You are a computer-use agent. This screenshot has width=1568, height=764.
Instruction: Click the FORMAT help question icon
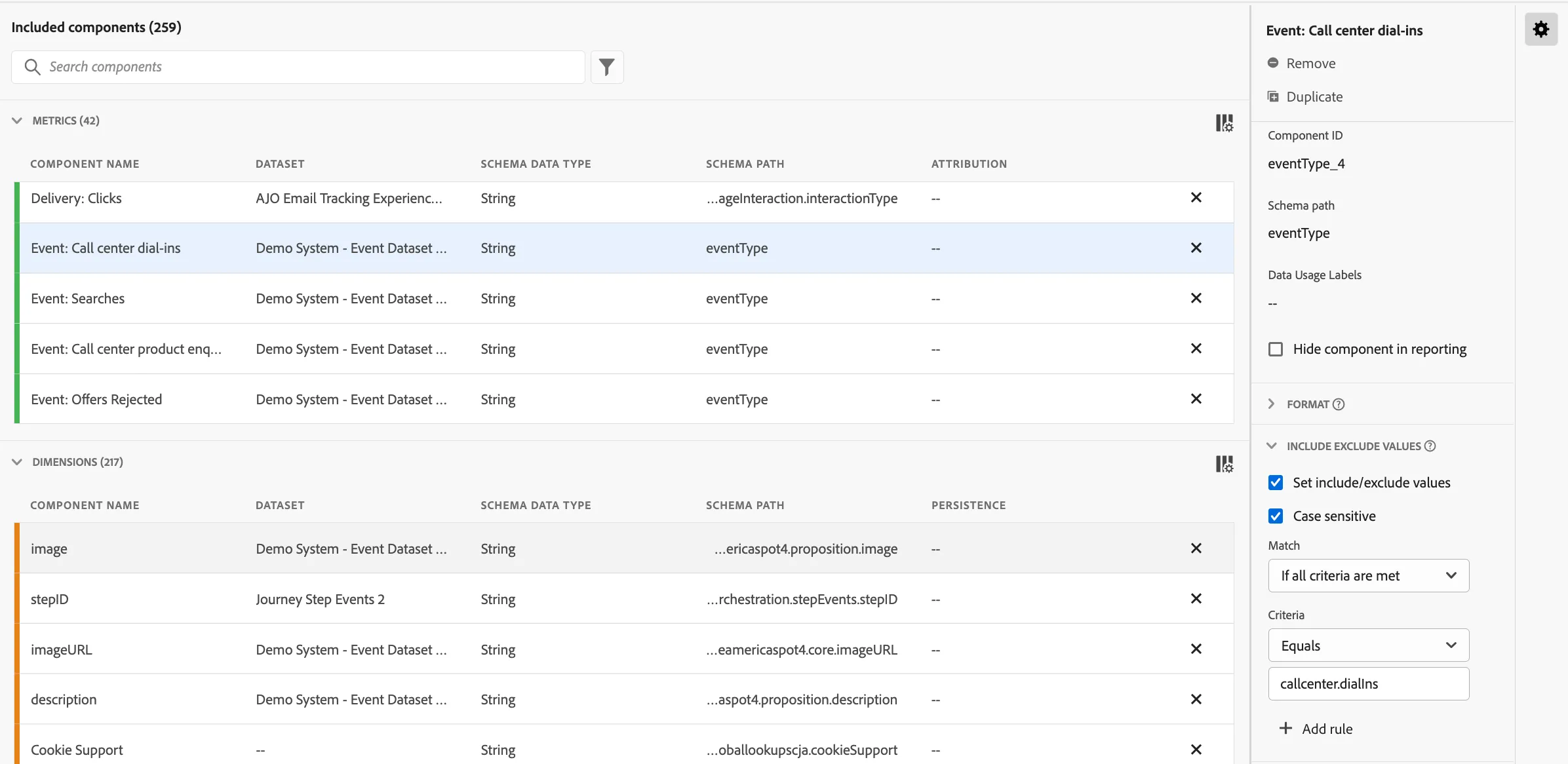point(1339,404)
